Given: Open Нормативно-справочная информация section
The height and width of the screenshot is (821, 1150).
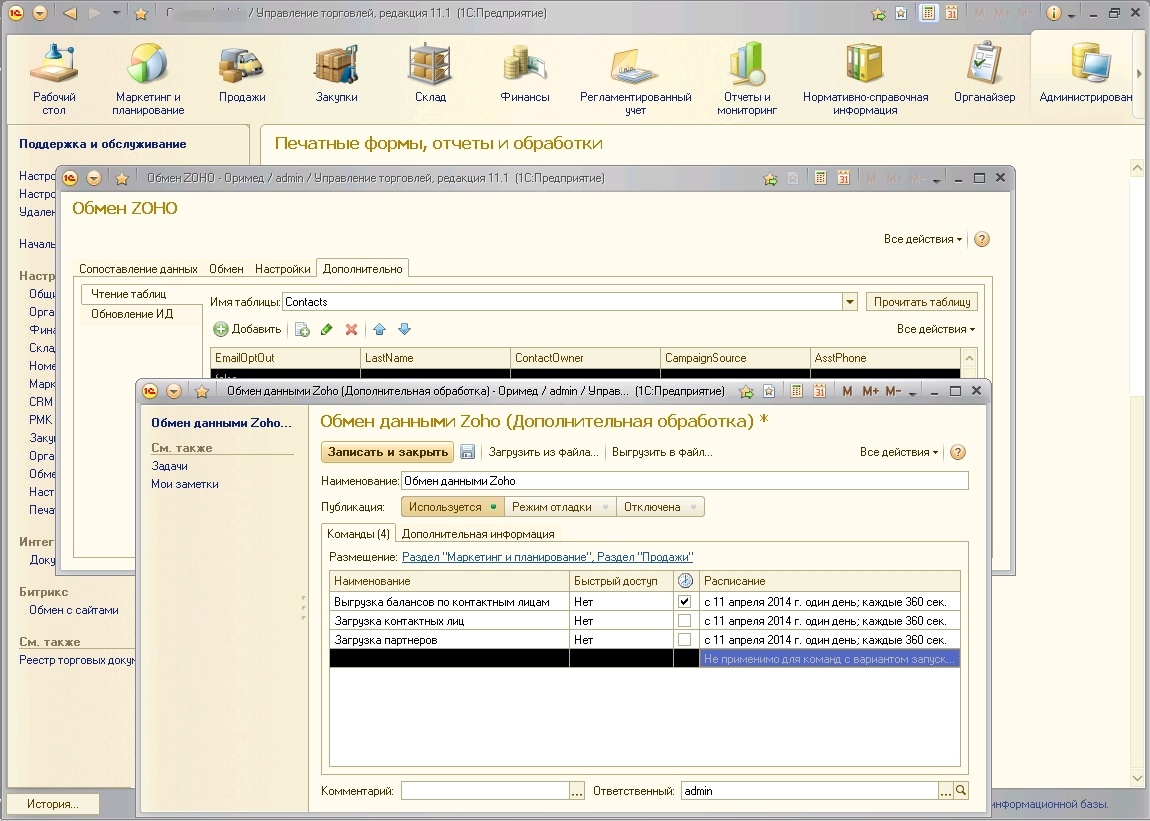Looking at the screenshot, I should pyautogui.click(x=865, y=79).
